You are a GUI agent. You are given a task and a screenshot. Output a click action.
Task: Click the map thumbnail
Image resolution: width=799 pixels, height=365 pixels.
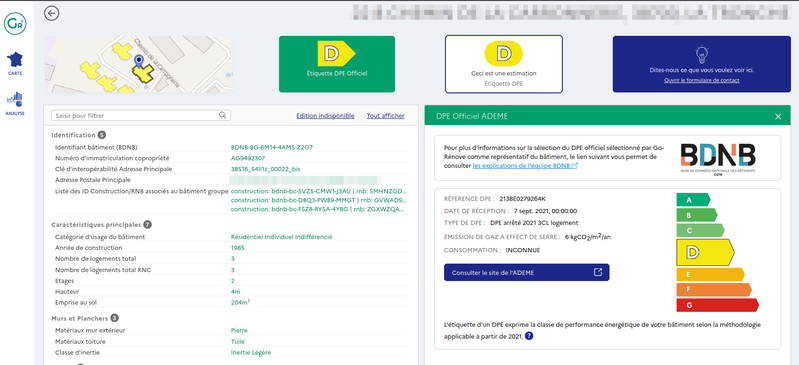click(139, 64)
